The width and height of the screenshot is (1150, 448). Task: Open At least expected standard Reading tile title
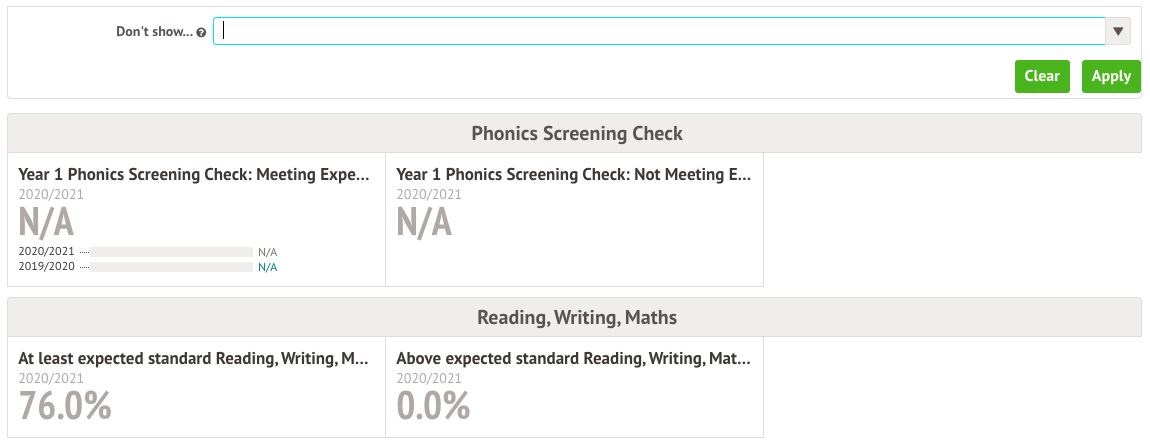tap(194, 359)
